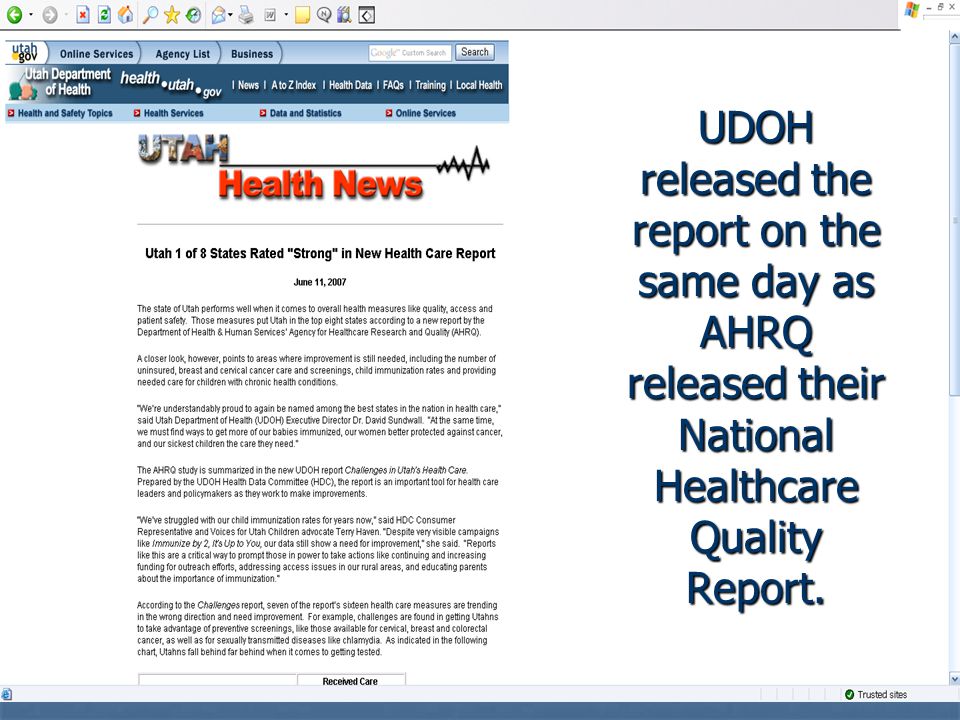Image resolution: width=960 pixels, height=720 pixels.
Task: Open Health Services menu
Action: pyautogui.click(x=168, y=113)
